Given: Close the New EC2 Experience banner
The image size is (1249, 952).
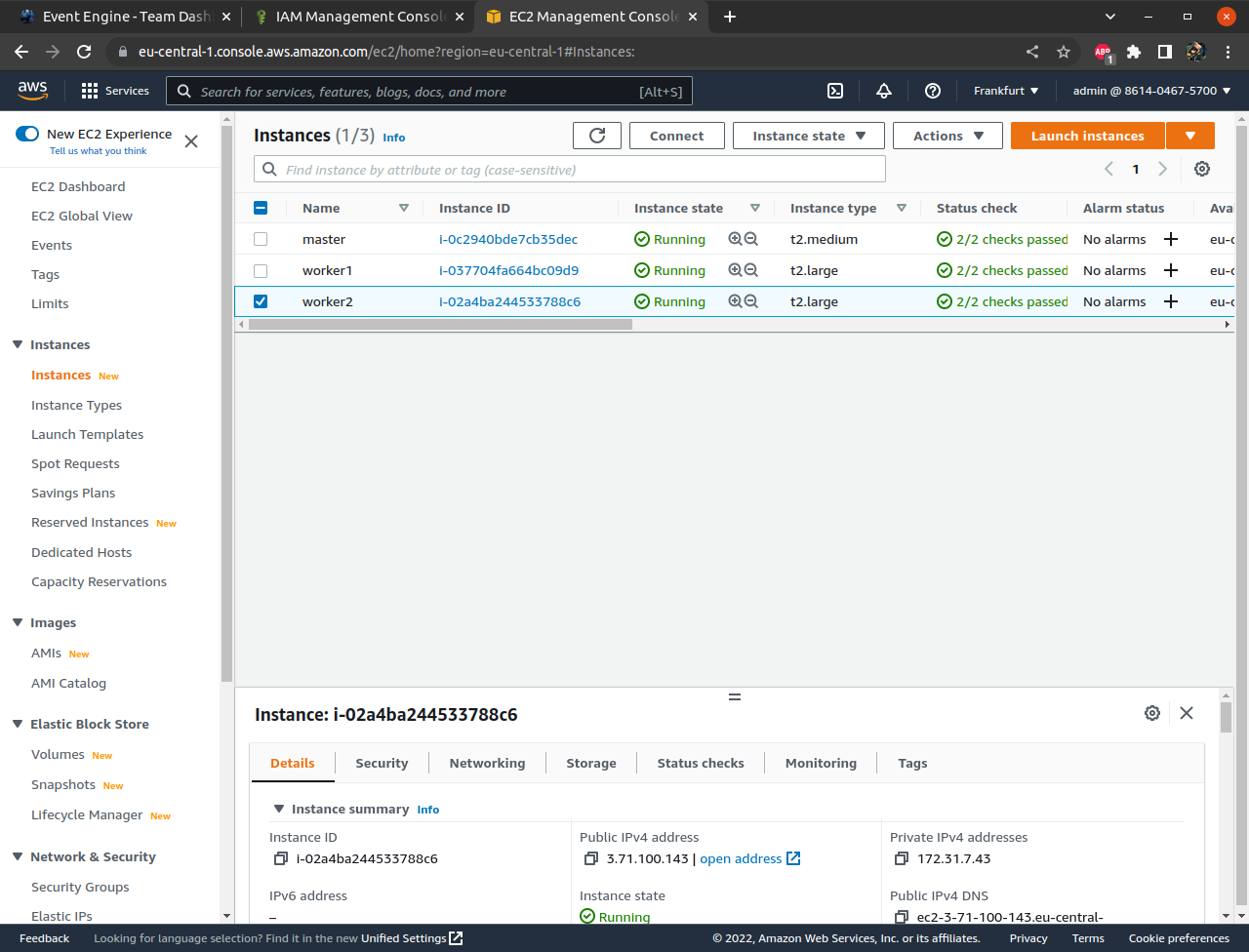Looking at the screenshot, I should [x=191, y=141].
